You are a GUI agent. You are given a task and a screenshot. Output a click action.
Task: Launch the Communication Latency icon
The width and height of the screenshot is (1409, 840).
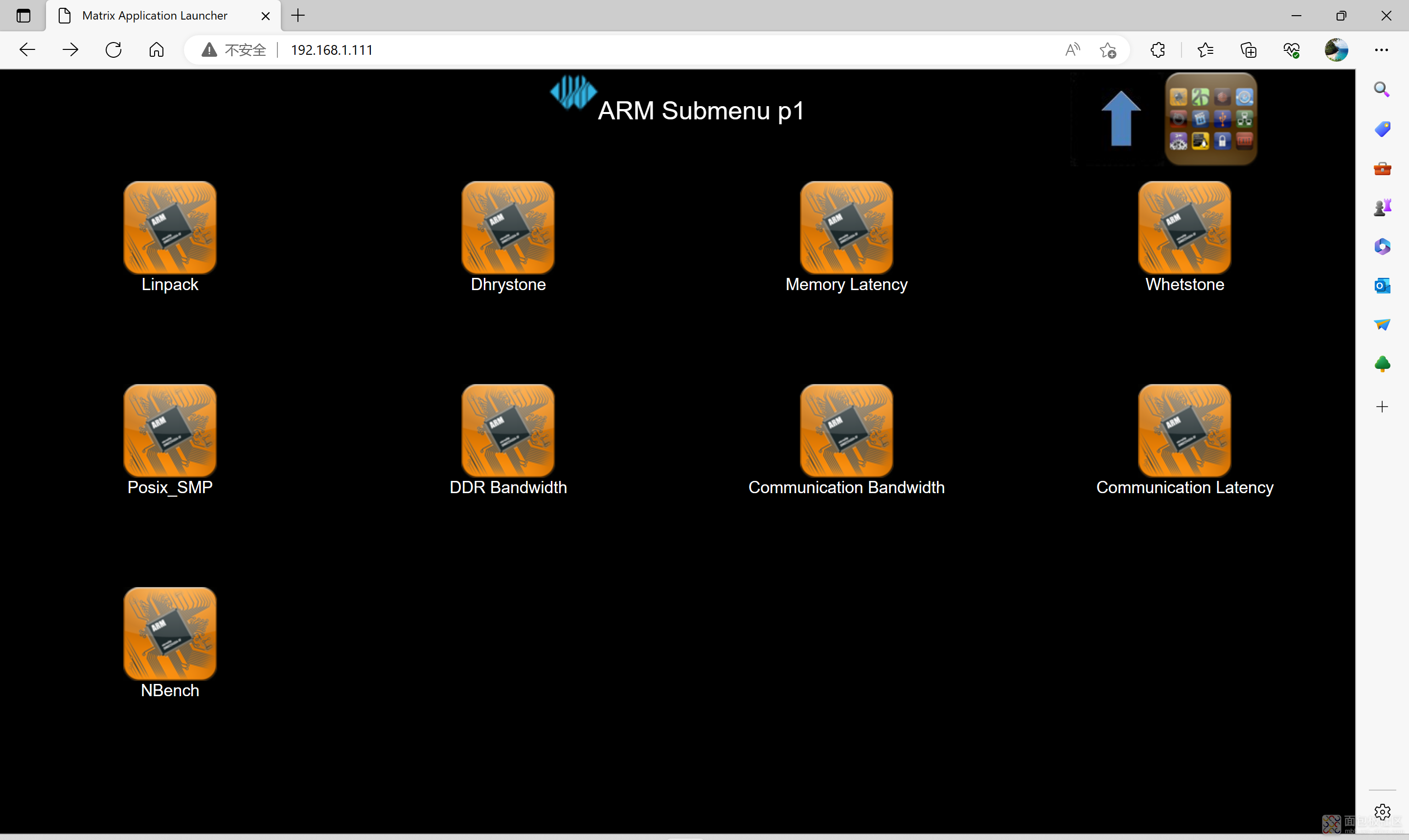coord(1184,430)
